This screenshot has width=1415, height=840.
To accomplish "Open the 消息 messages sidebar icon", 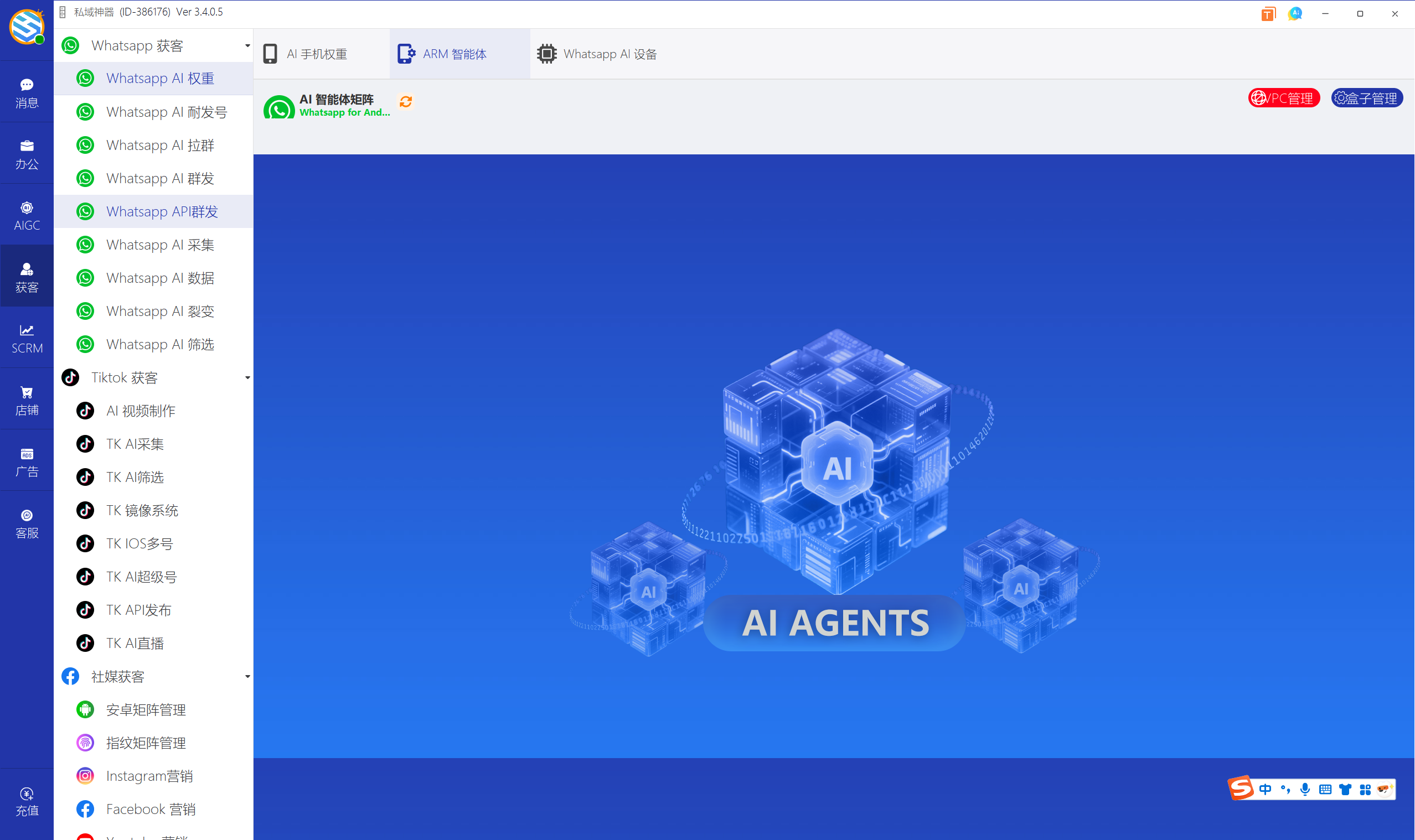I will [x=27, y=93].
